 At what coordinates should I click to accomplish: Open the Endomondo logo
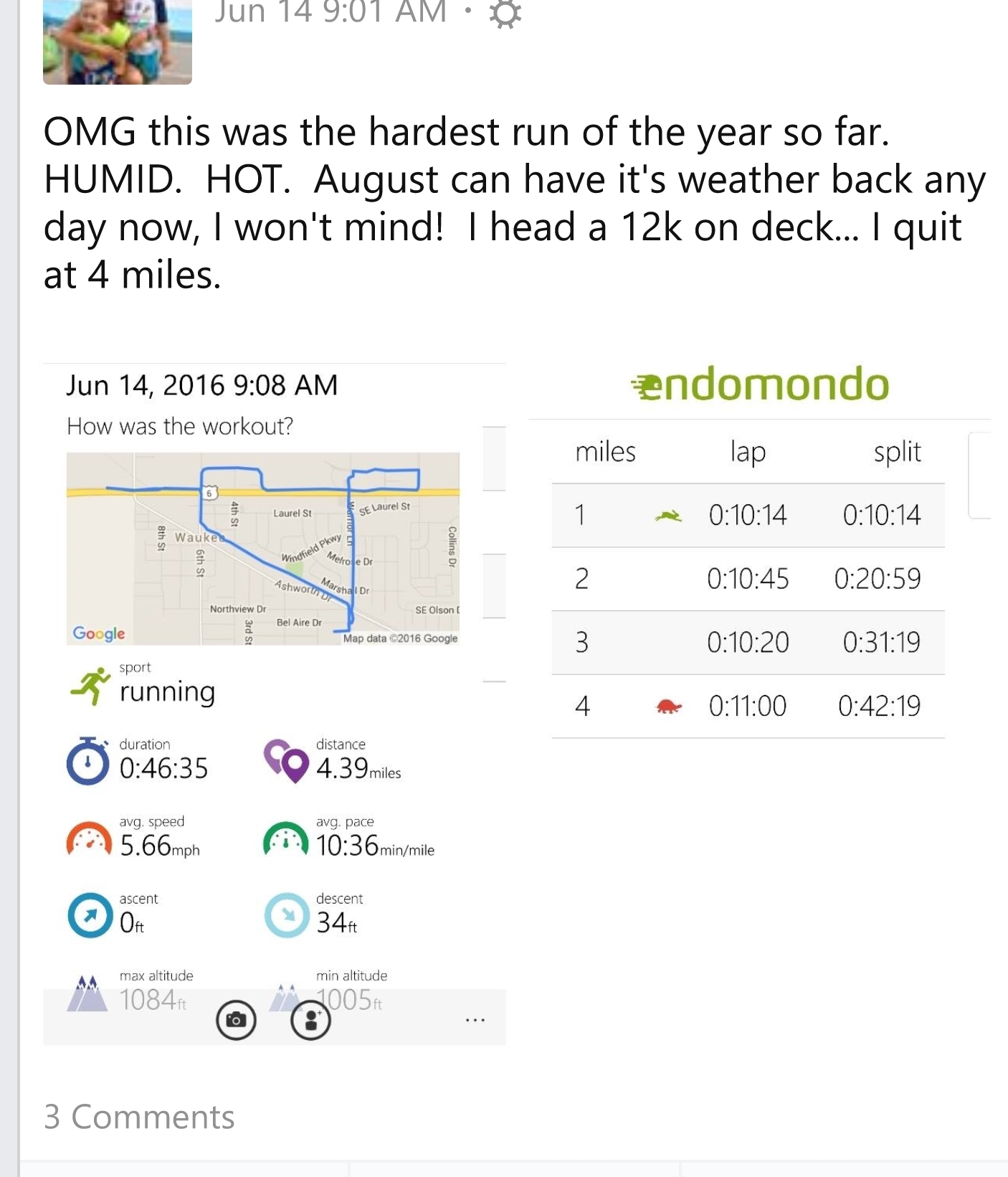[x=760, y=384]
